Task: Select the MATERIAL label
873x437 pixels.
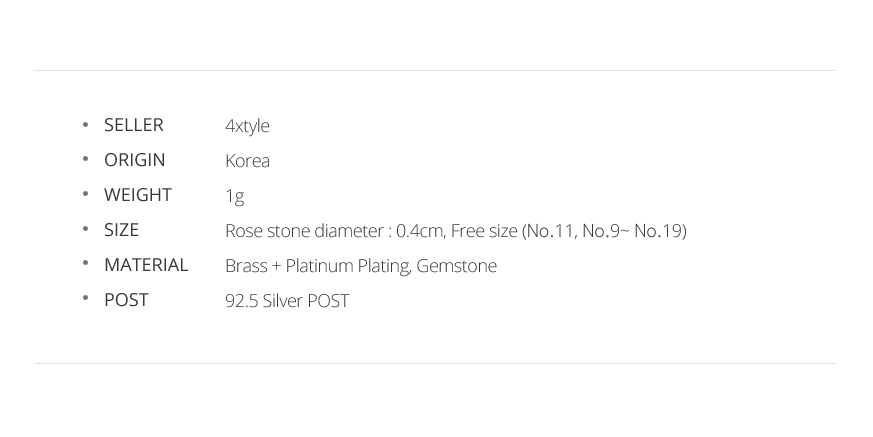Action: pyautogui.click(x=146, y=265)
